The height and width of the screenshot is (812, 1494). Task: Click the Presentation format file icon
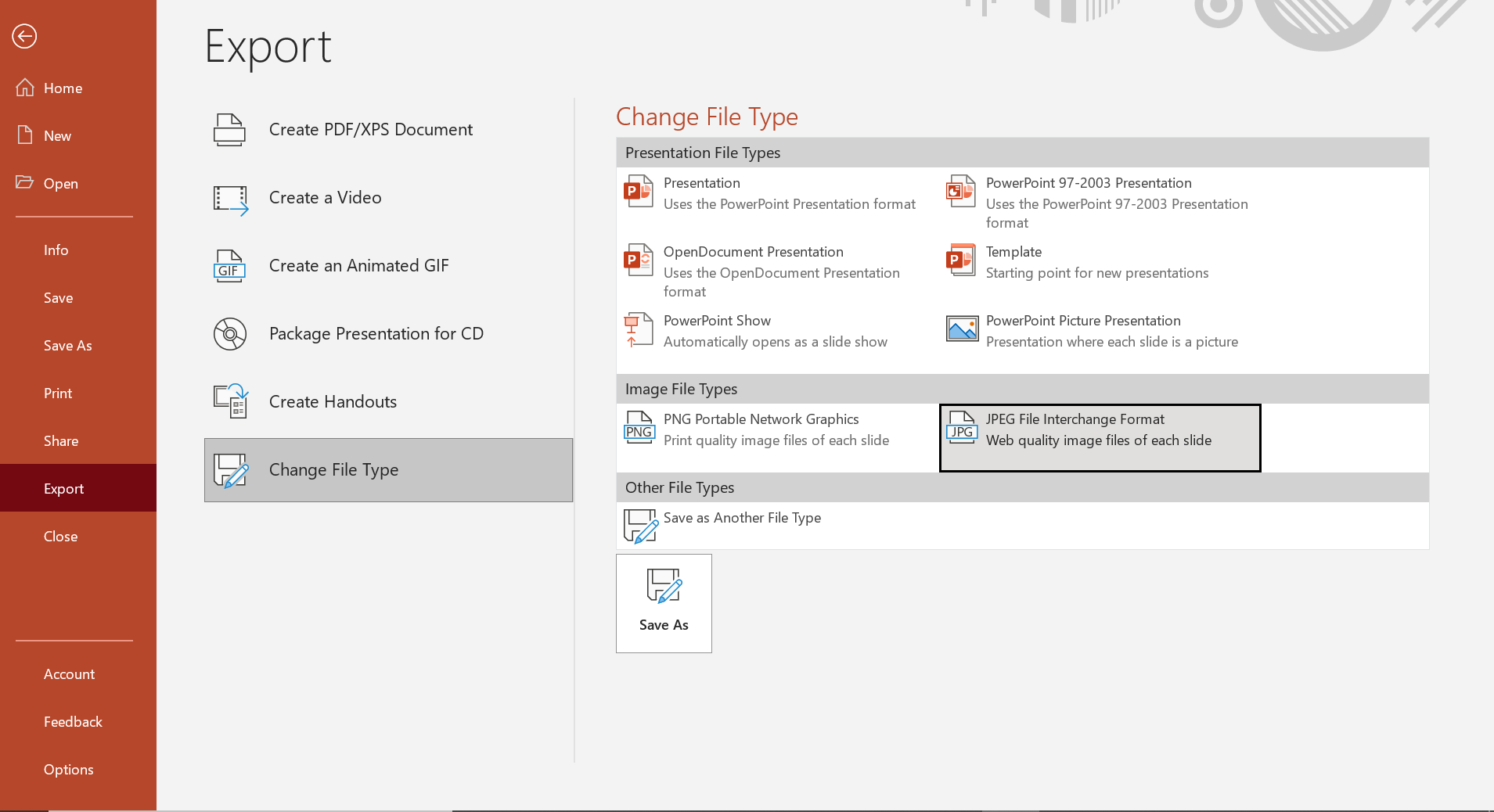639,191
